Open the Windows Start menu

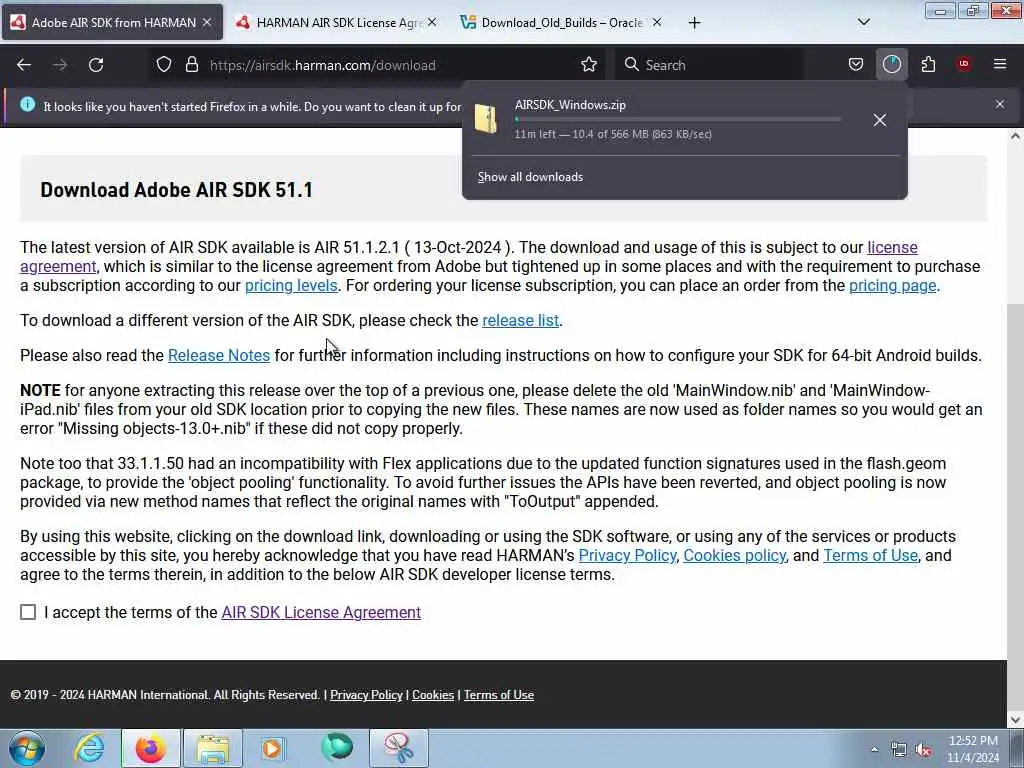coord(27,748)
